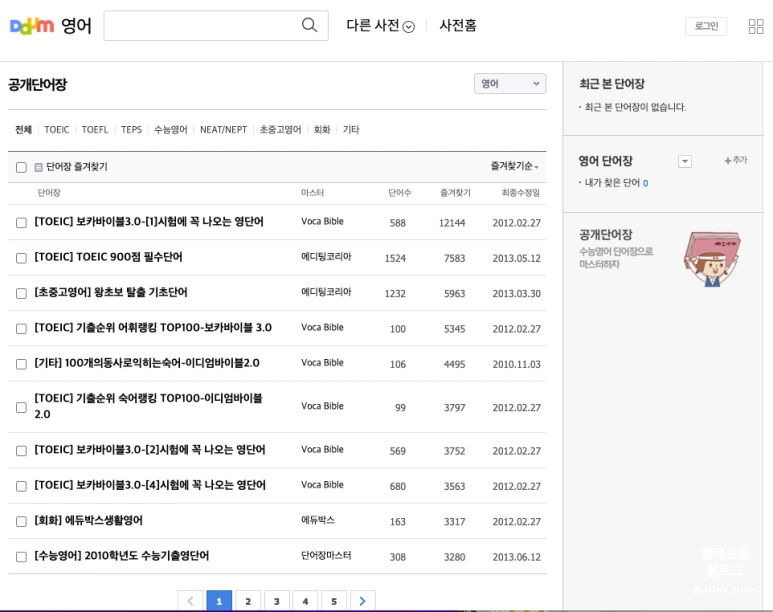Screen dimensions: 773x612
Task: Click the 영어 label beside Daum logo
Action: pos(76,26)
